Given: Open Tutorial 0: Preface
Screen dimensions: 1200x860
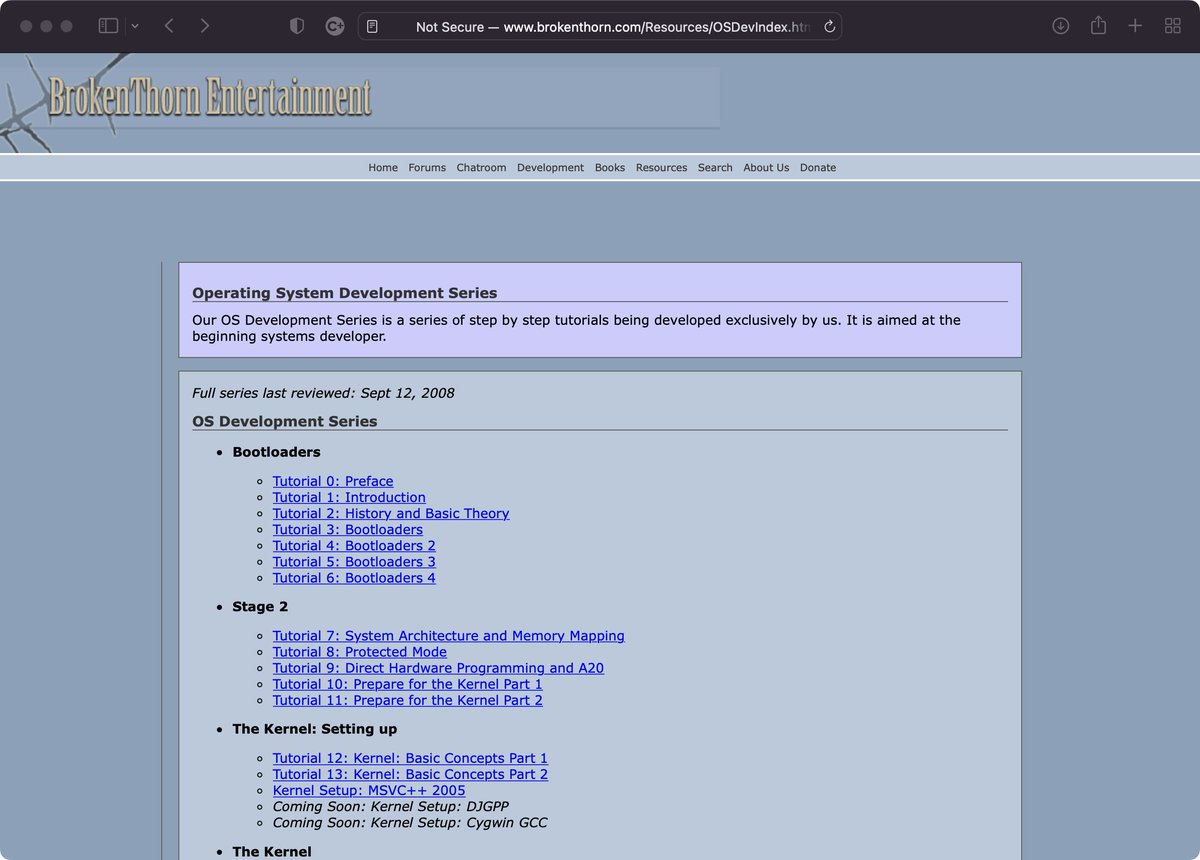Looking at the screenshot, I should click(x=333, y=481).
